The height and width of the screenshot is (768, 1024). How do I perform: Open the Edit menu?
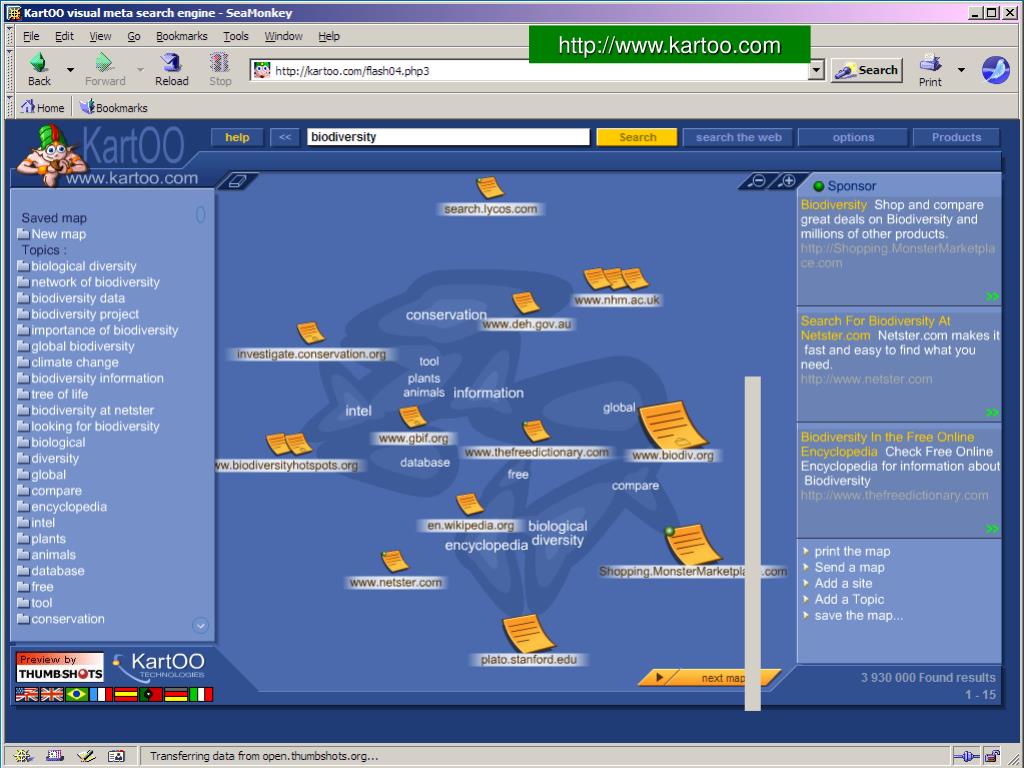pos(64,36)
